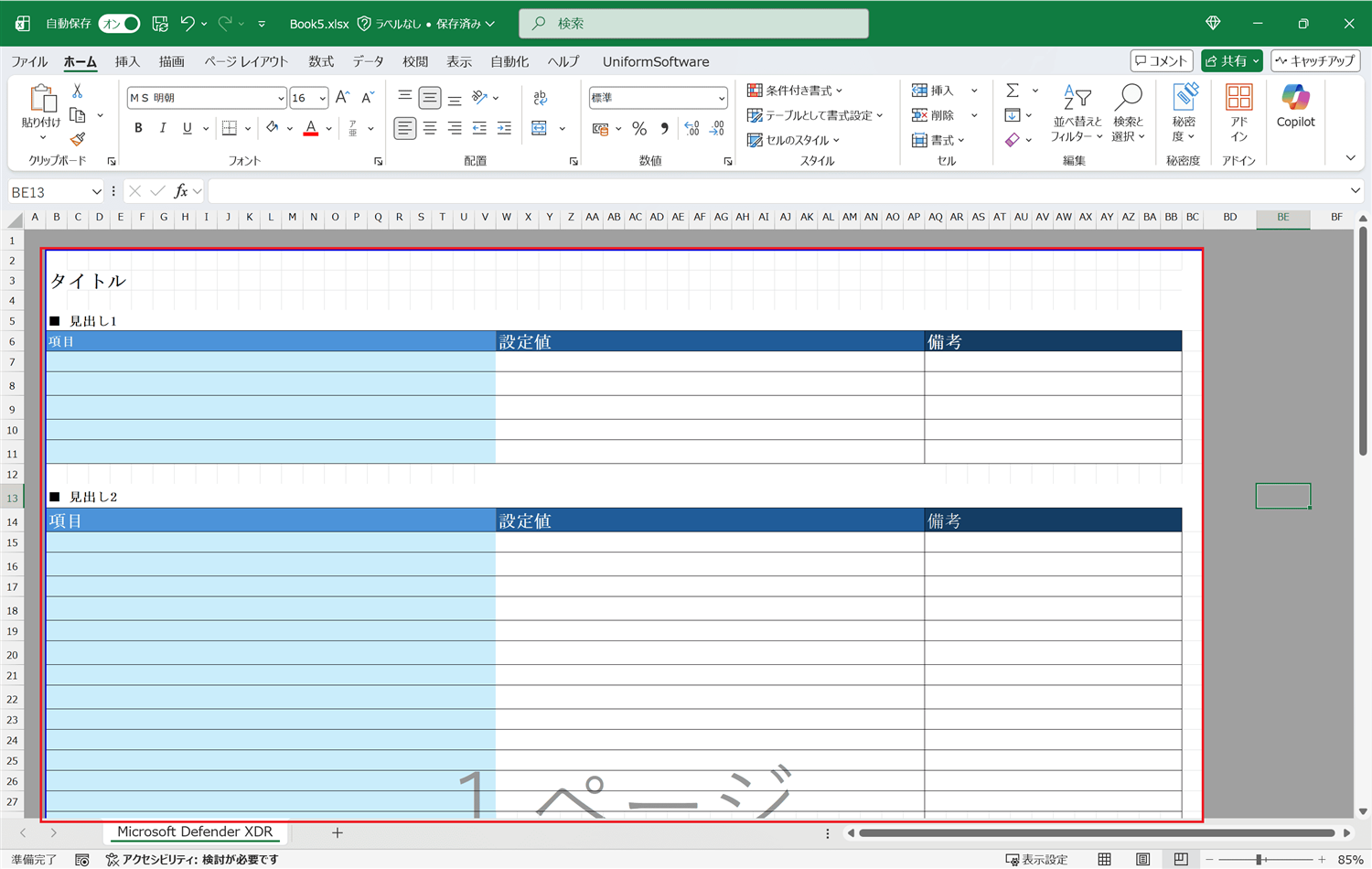
Task: Open the UniformSoftware tab
Action: coord(656,61)
